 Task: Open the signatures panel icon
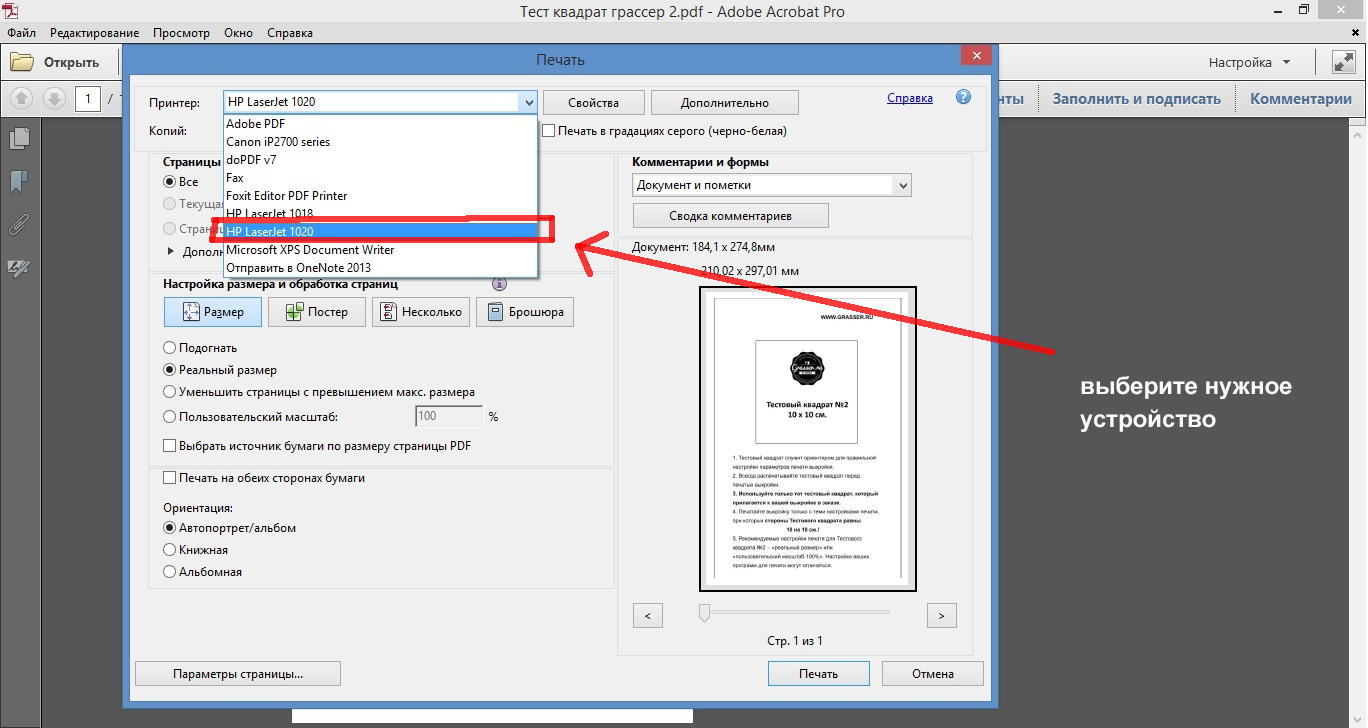[19, 267]
